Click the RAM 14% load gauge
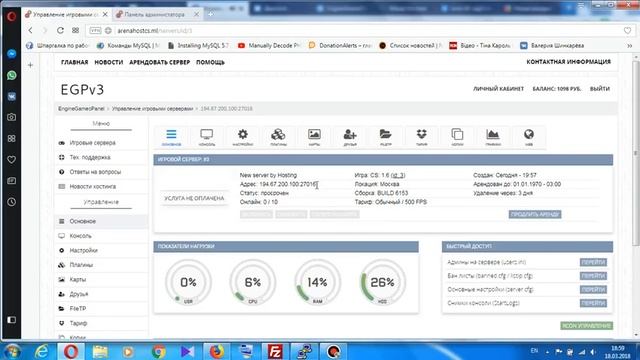 (317, 283)
